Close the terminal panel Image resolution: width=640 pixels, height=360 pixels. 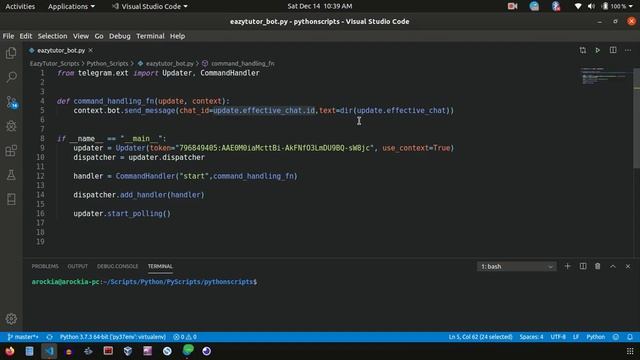[628, 266]
